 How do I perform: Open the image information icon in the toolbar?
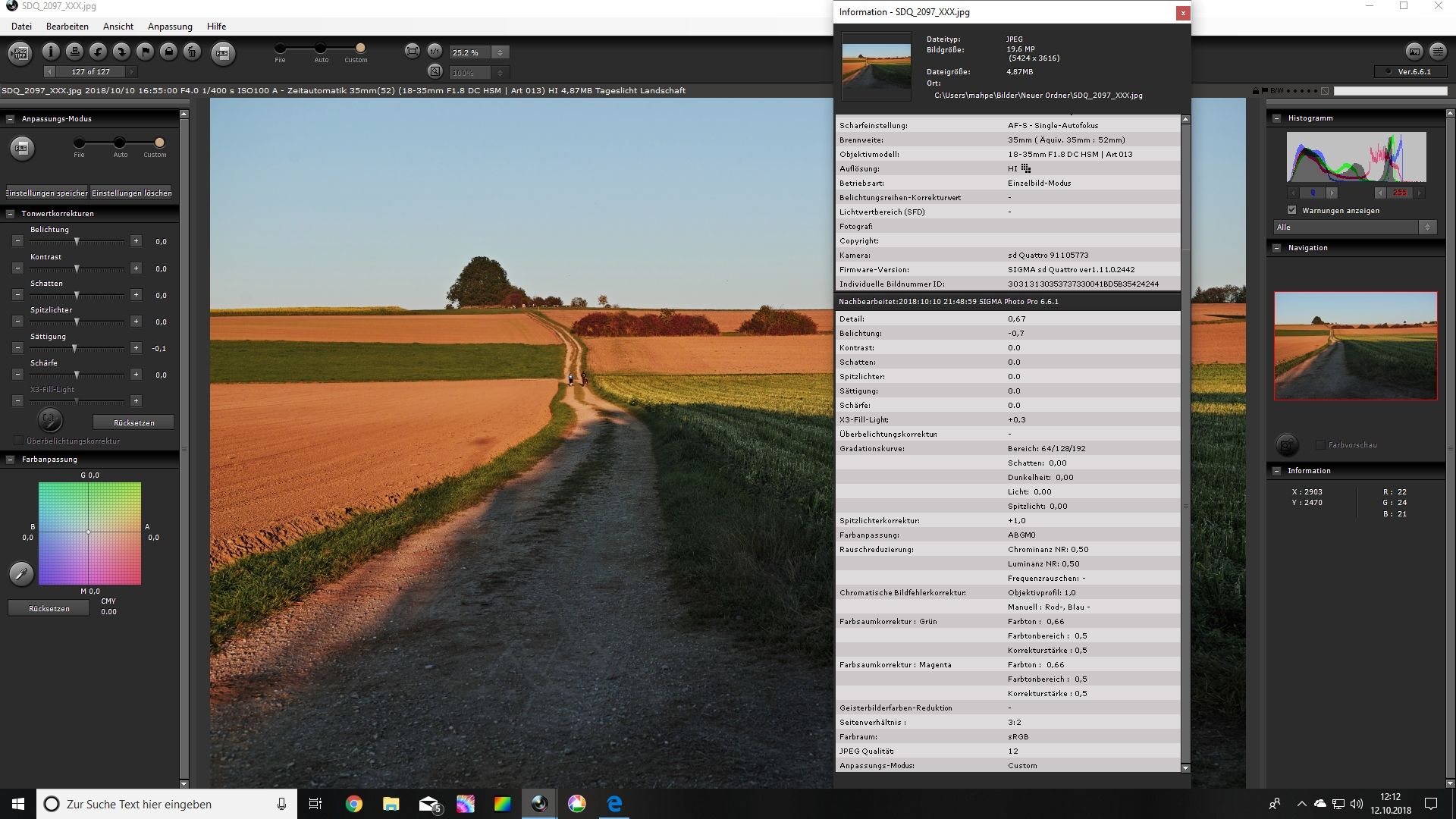[x=51, y=52]
